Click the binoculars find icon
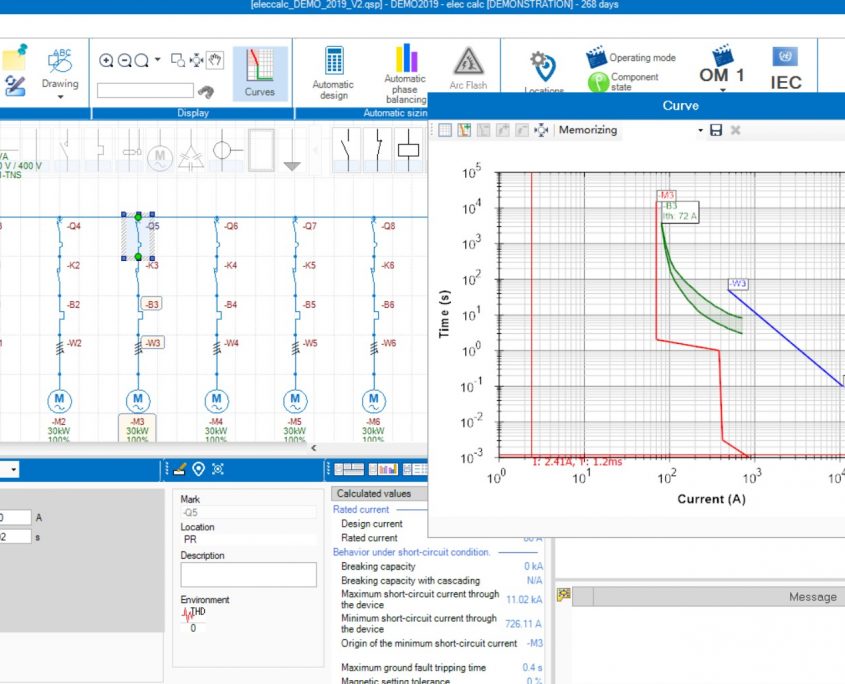The image size is (845, 684). pyautogui.click(x=206, y=92)
